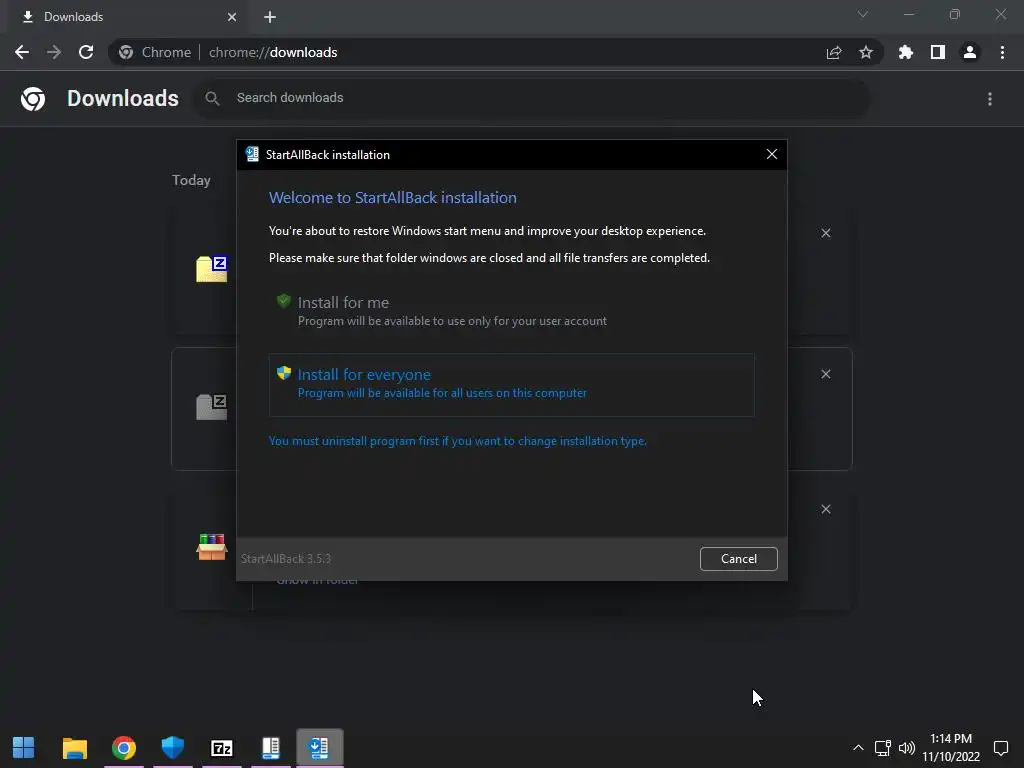Open network status in system tray

[x=883, y=748]
